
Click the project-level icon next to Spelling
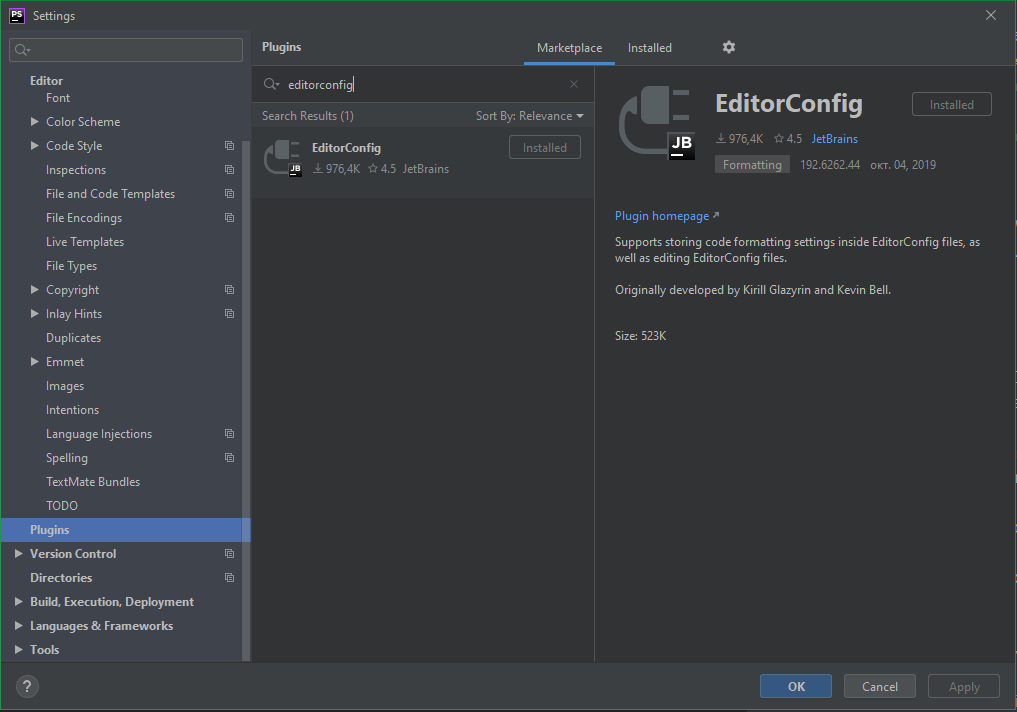pos(230,458)
